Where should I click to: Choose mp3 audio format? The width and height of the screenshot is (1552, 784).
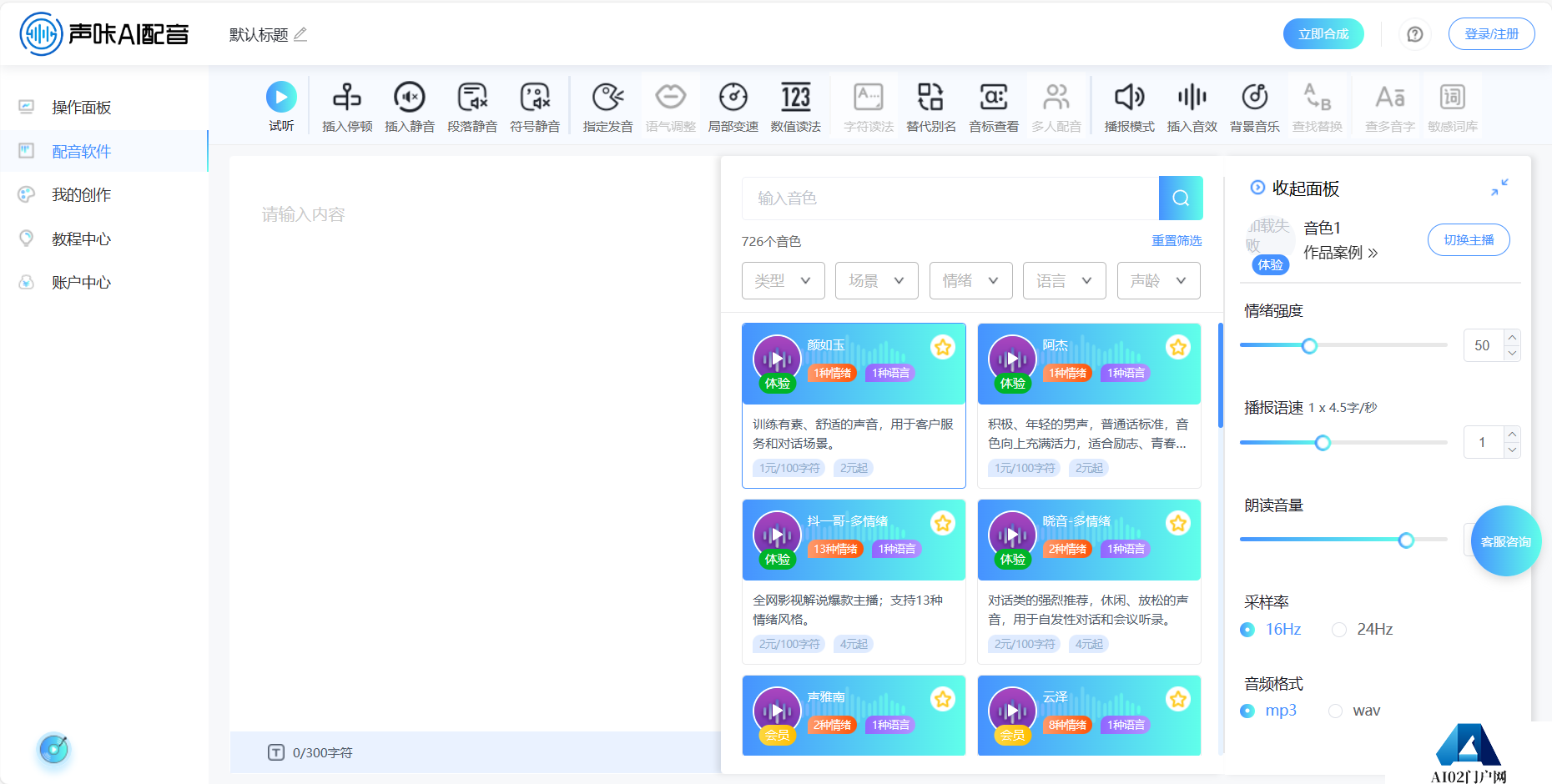pyautogui.click(x=1268, y=711)
